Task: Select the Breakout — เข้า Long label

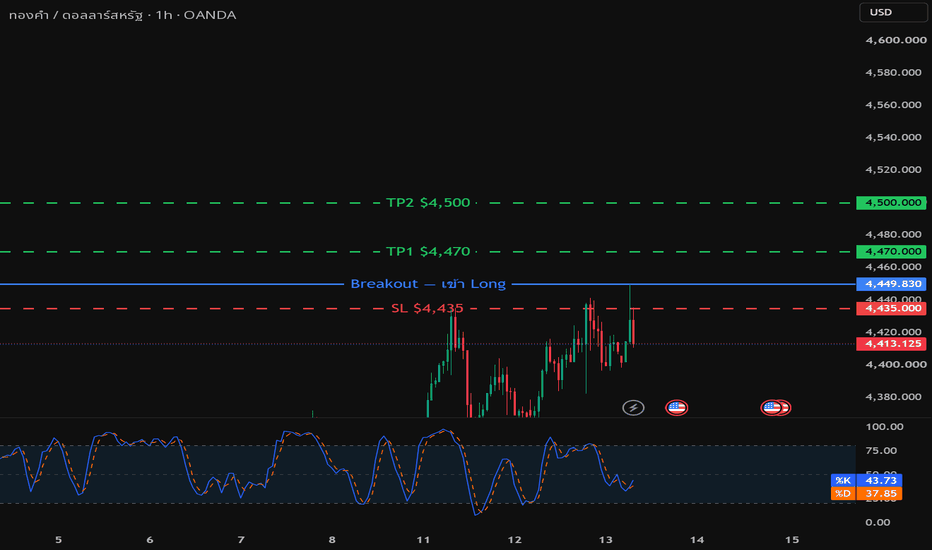Action: tap(428, 284)
